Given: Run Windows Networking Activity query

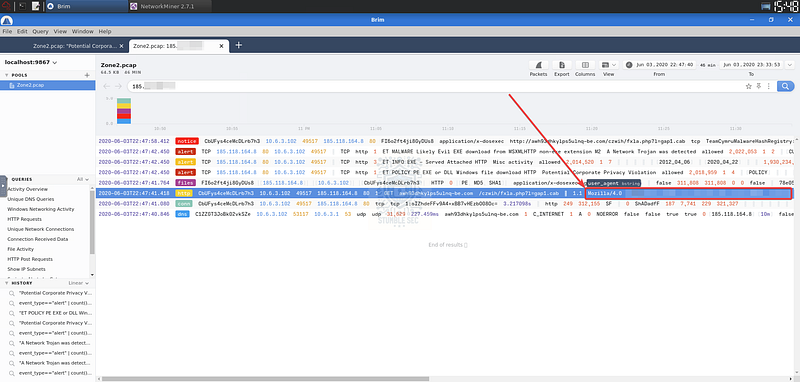Looking at the screenshot, I should (x=40, y=209).
